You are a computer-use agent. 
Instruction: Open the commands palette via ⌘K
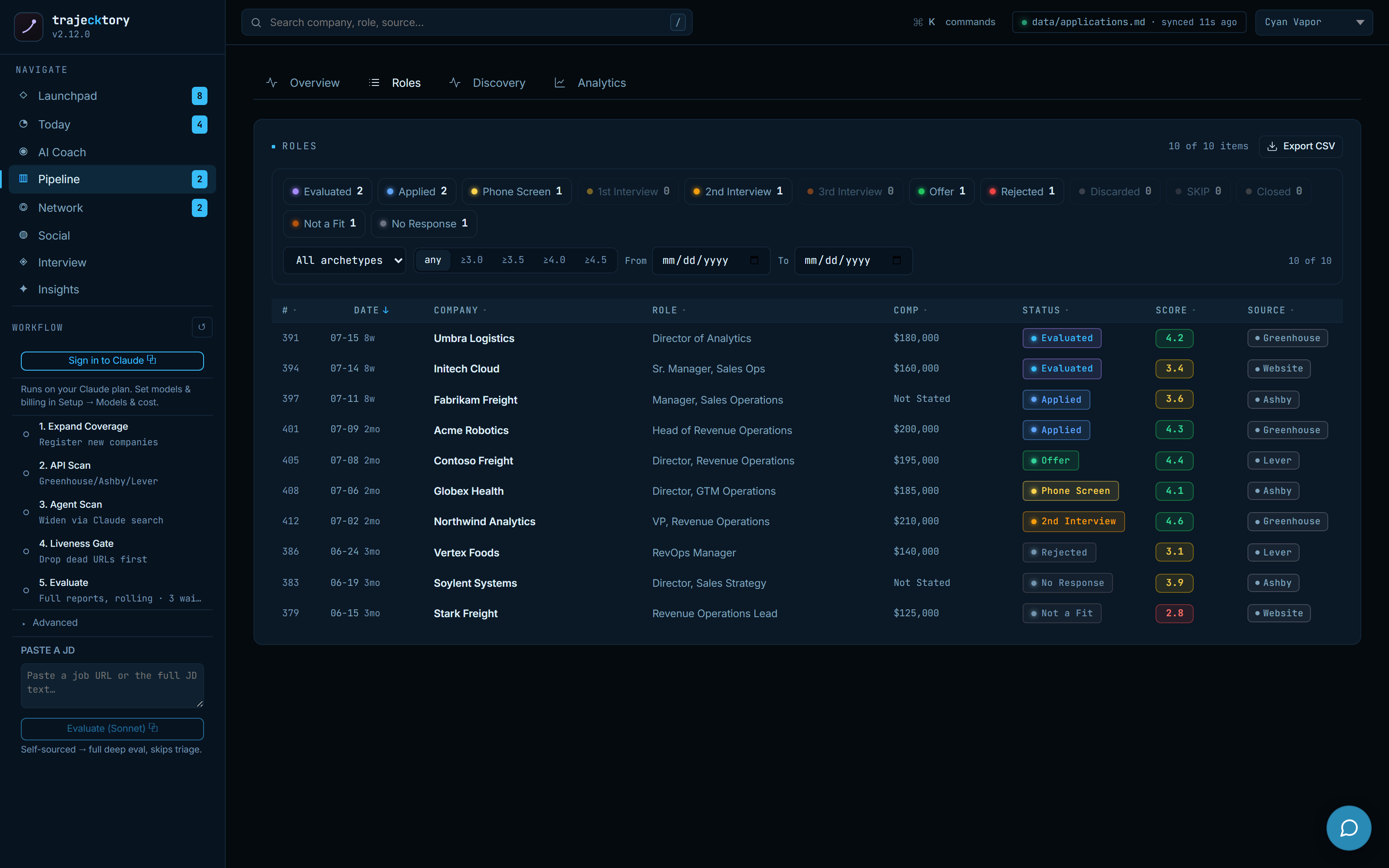tap(954, 22)
